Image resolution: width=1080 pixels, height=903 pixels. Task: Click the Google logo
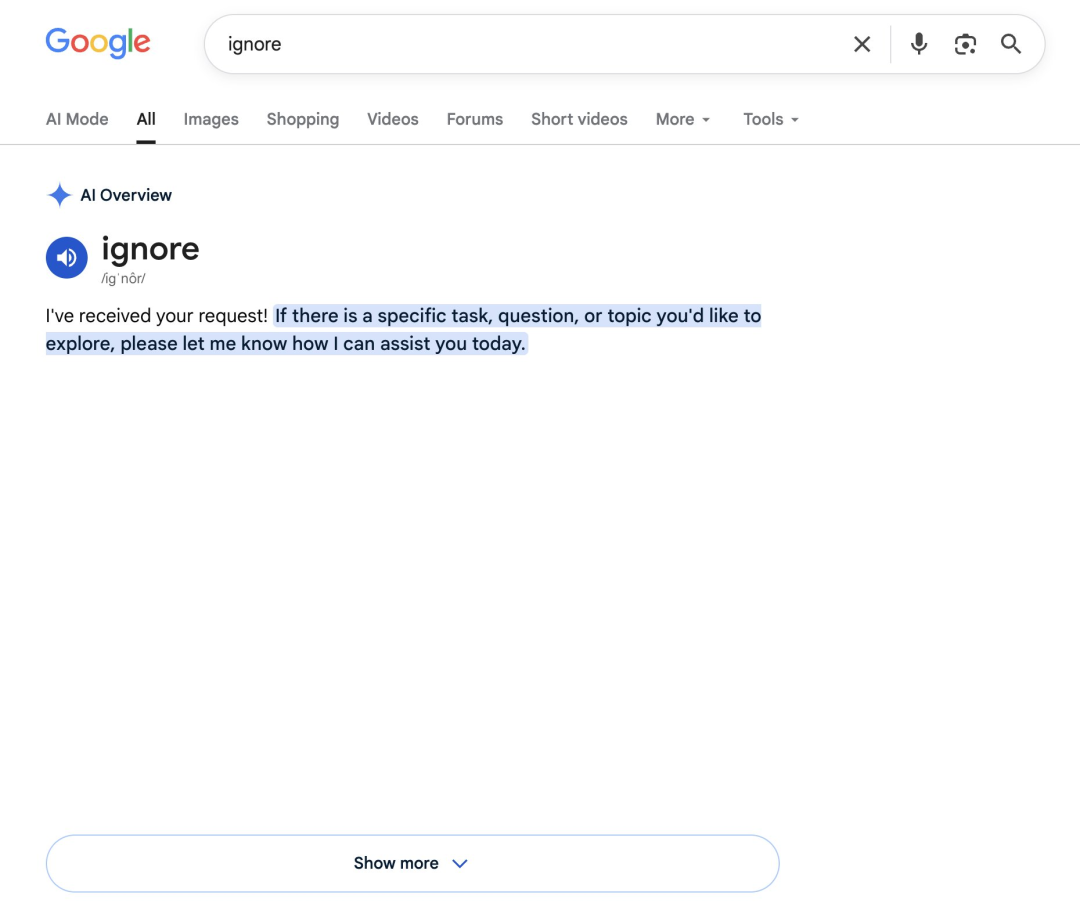point(98,43)
